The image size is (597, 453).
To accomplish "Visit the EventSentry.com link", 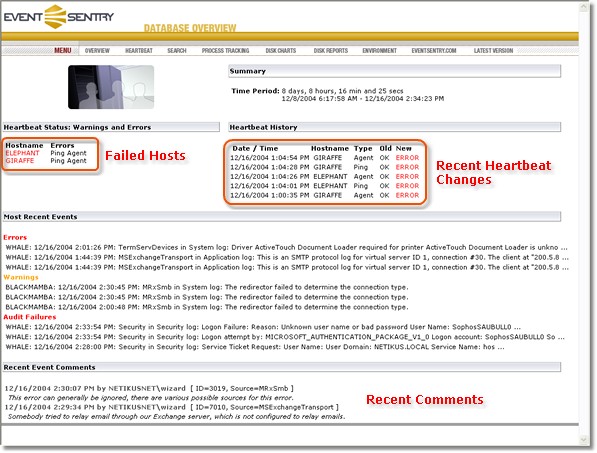I will coord(434,51).
